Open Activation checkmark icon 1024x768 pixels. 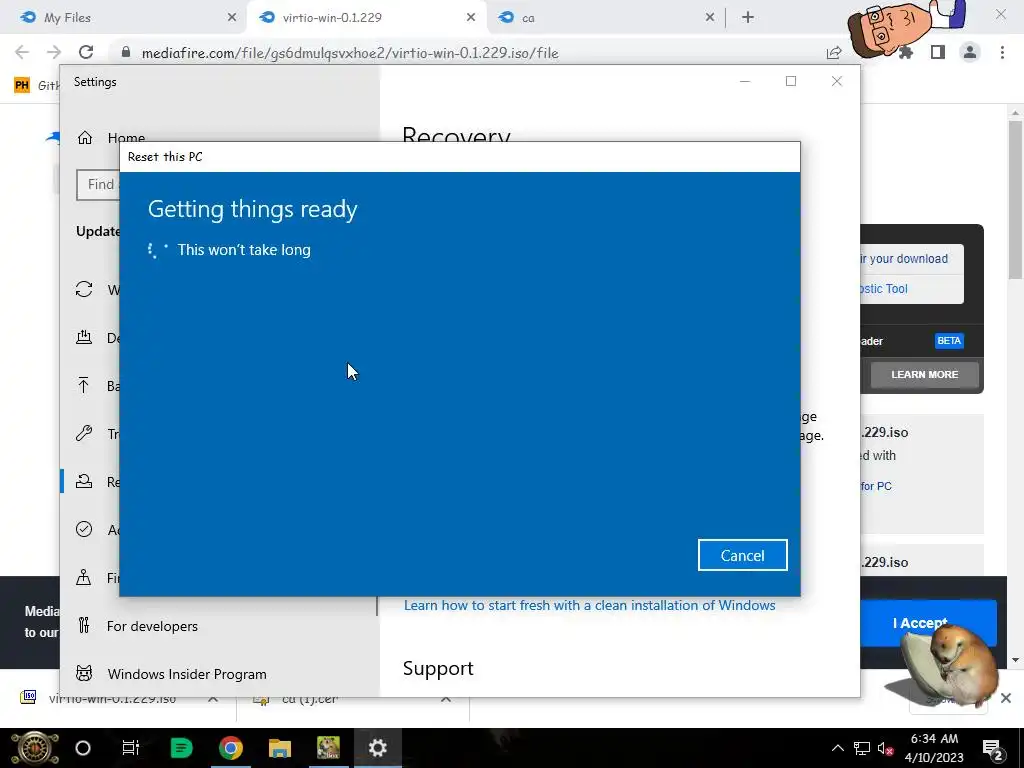[x=84, y=529]
